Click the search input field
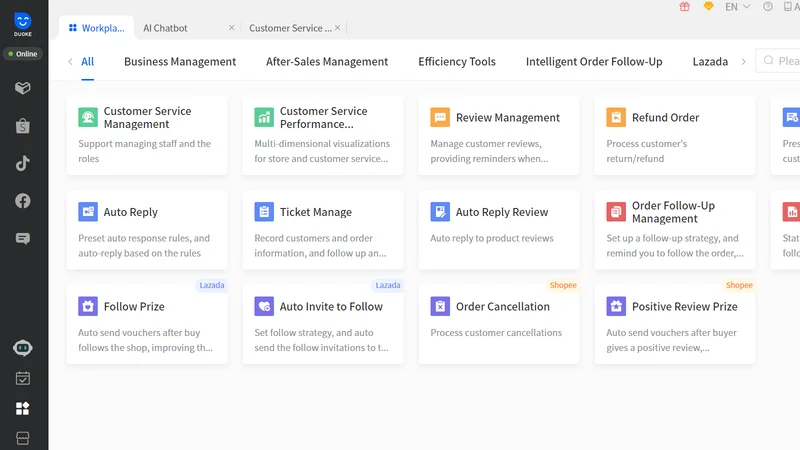The height and width of the screenshot is (450, 800). 778,61
